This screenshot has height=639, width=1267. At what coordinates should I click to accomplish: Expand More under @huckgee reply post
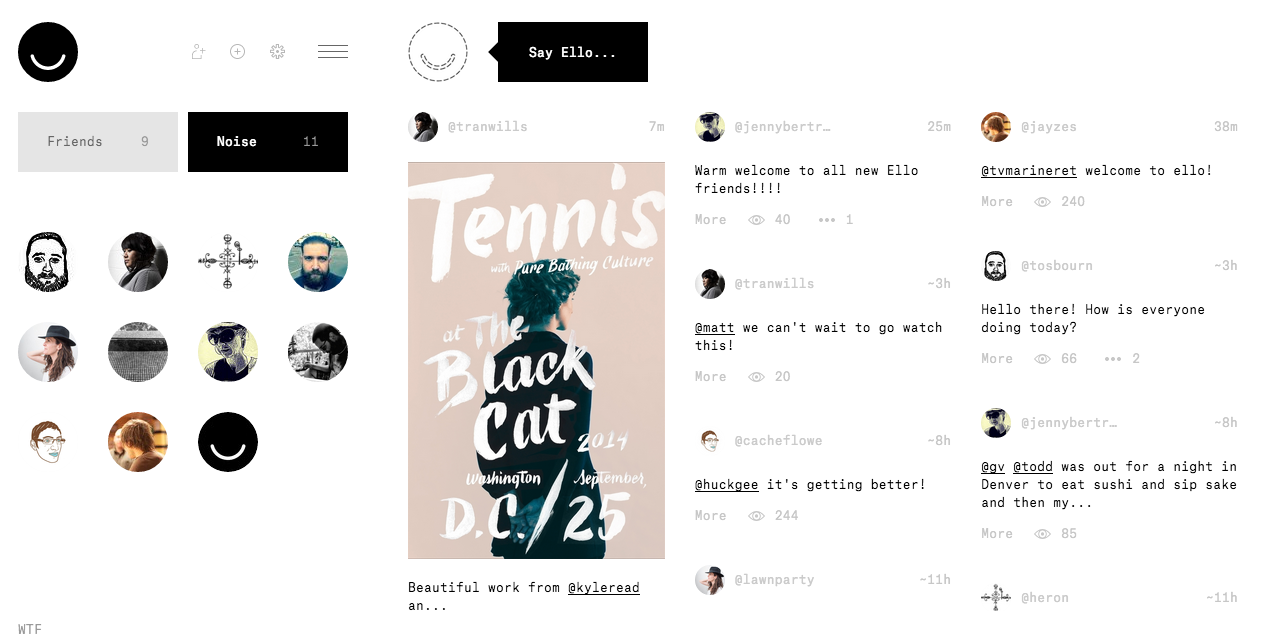[711, 516]
